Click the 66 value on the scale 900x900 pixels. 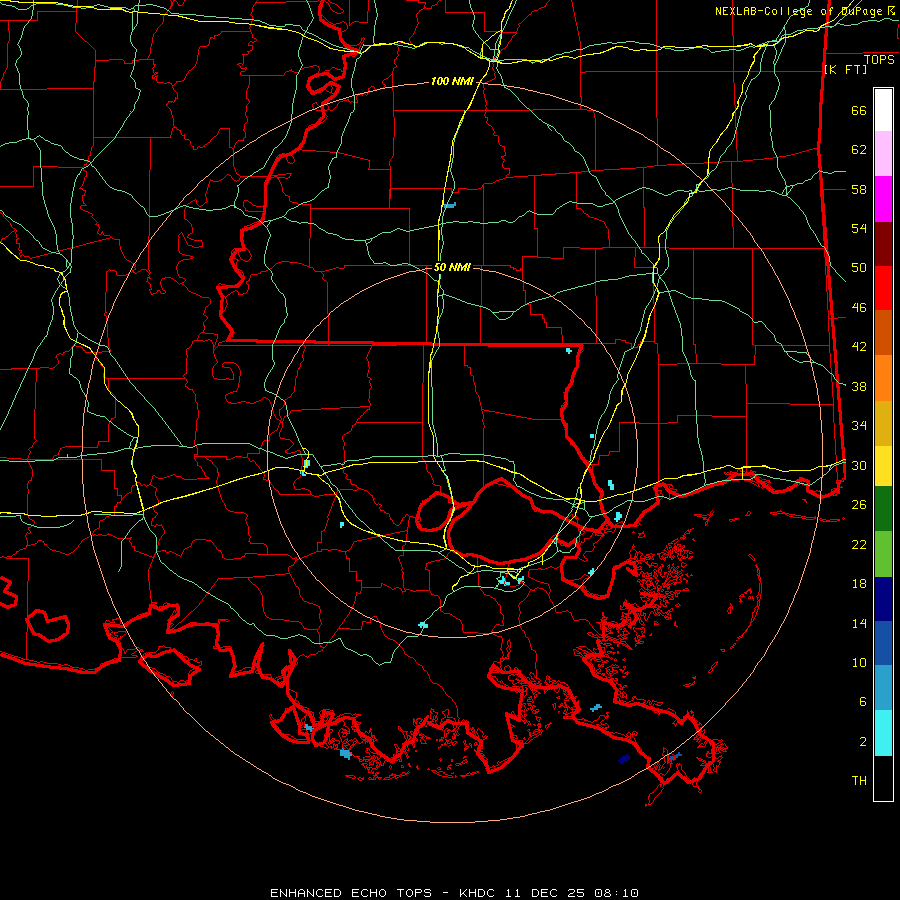[859, 111]
